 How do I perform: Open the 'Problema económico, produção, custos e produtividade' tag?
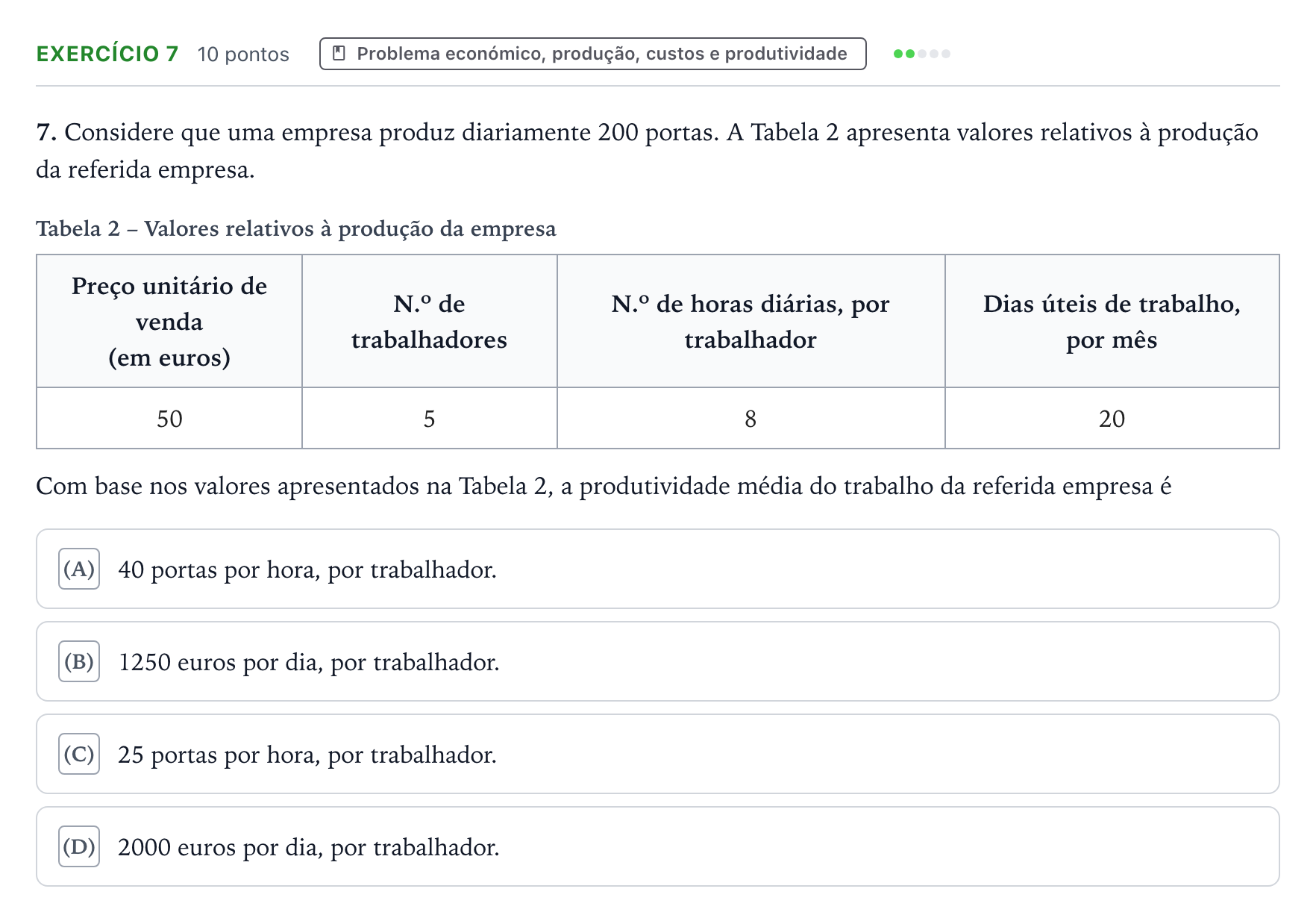(592, 54)
